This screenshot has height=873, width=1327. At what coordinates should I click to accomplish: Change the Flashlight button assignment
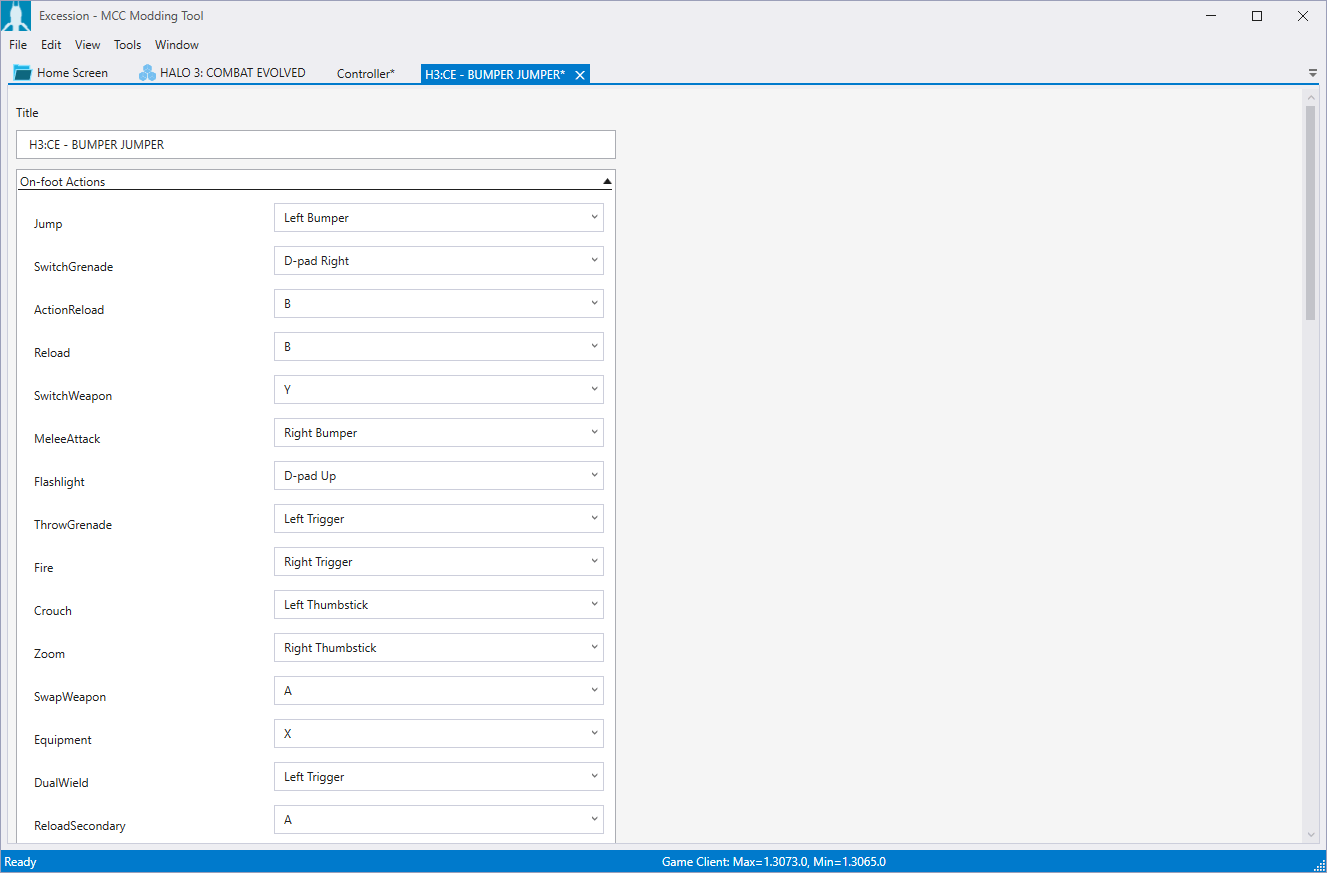click(x=438, y=476)
